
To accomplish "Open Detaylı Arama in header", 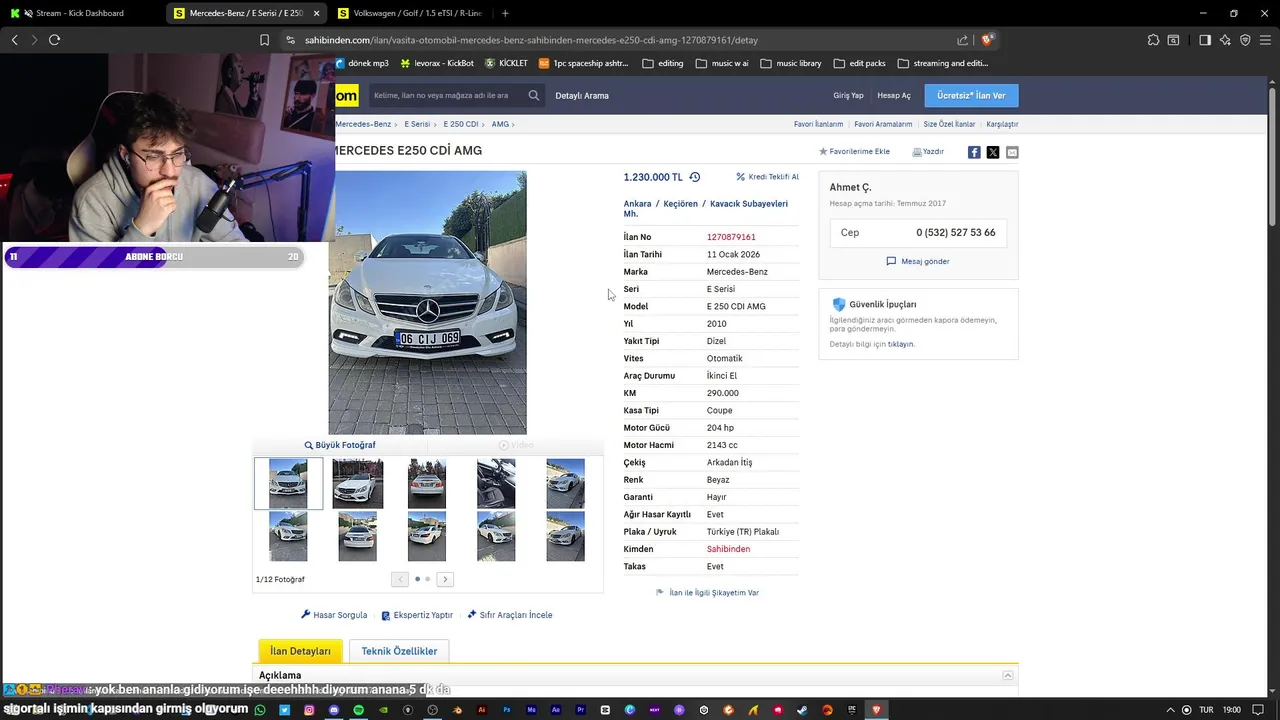I will (582, 96).
